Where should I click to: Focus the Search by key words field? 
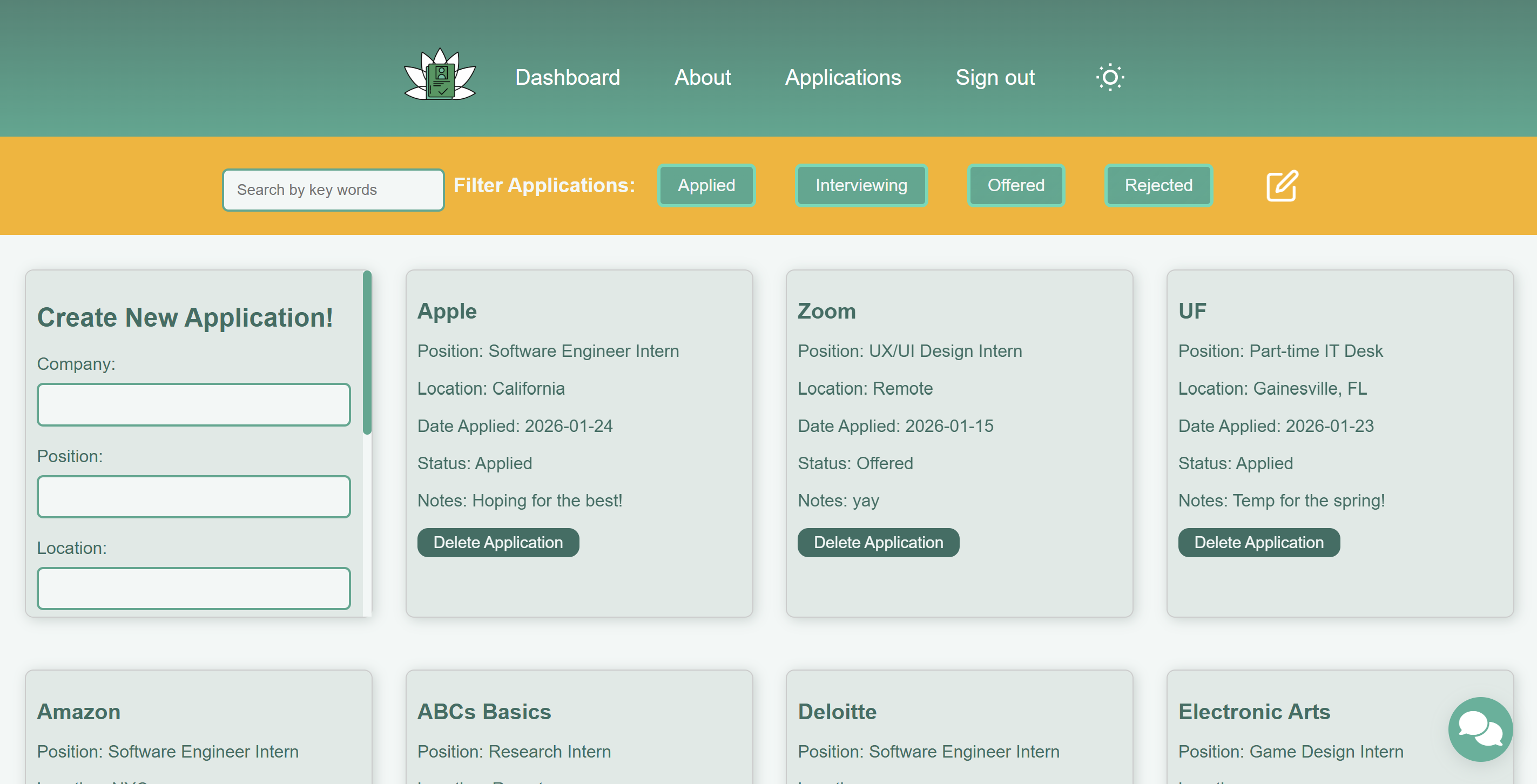pos(333,190)
